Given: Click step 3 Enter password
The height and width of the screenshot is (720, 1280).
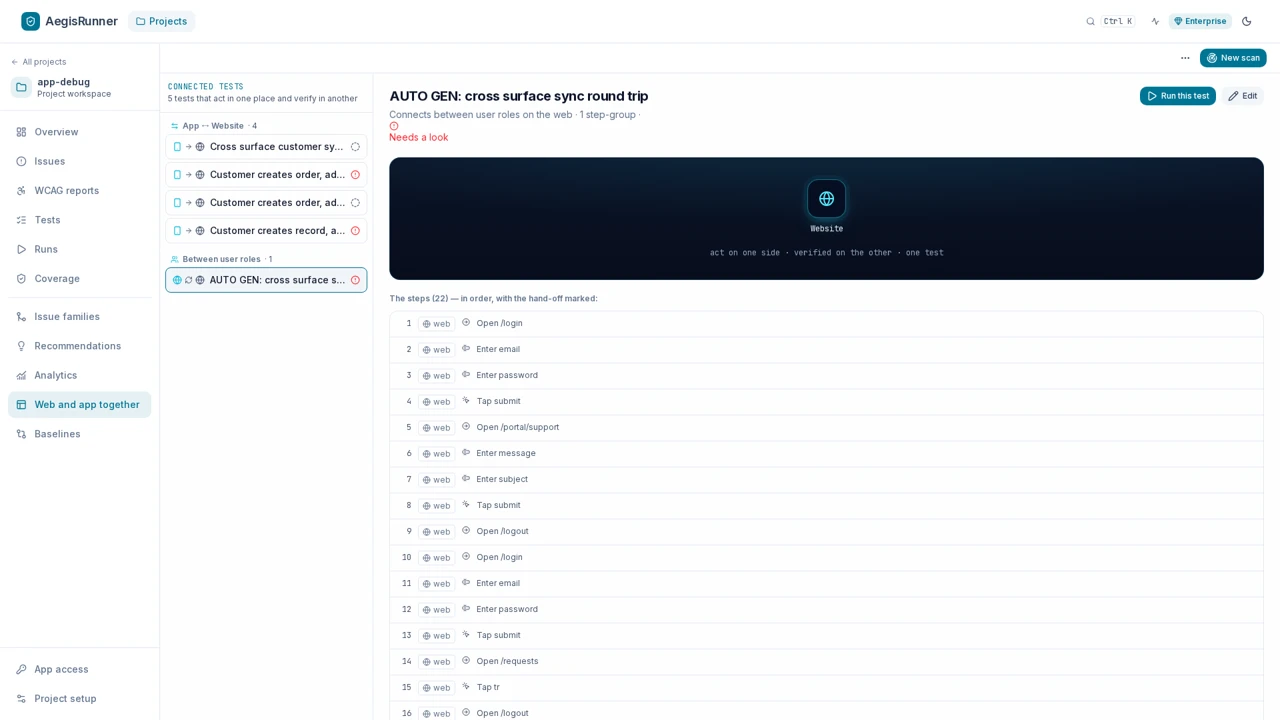Looking at the screenshot, I should pyautogui.click(x=826, y=376).
